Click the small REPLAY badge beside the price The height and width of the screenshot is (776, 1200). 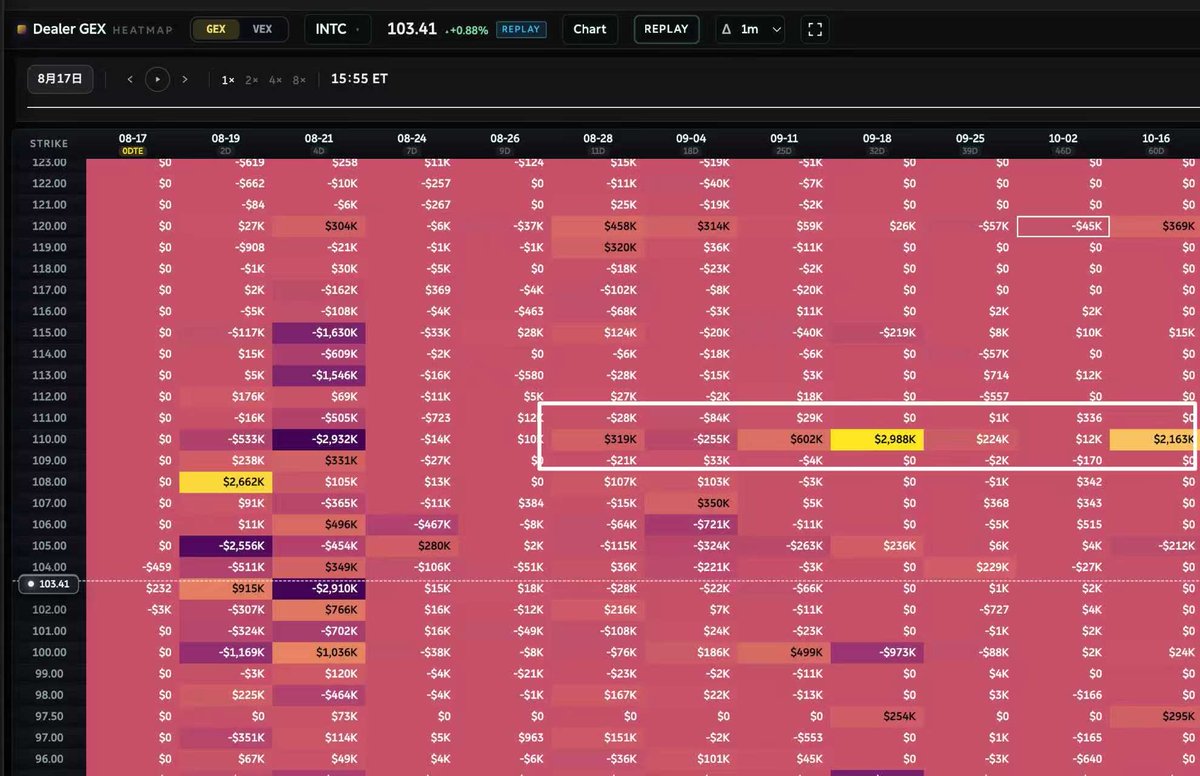point(520,29)
